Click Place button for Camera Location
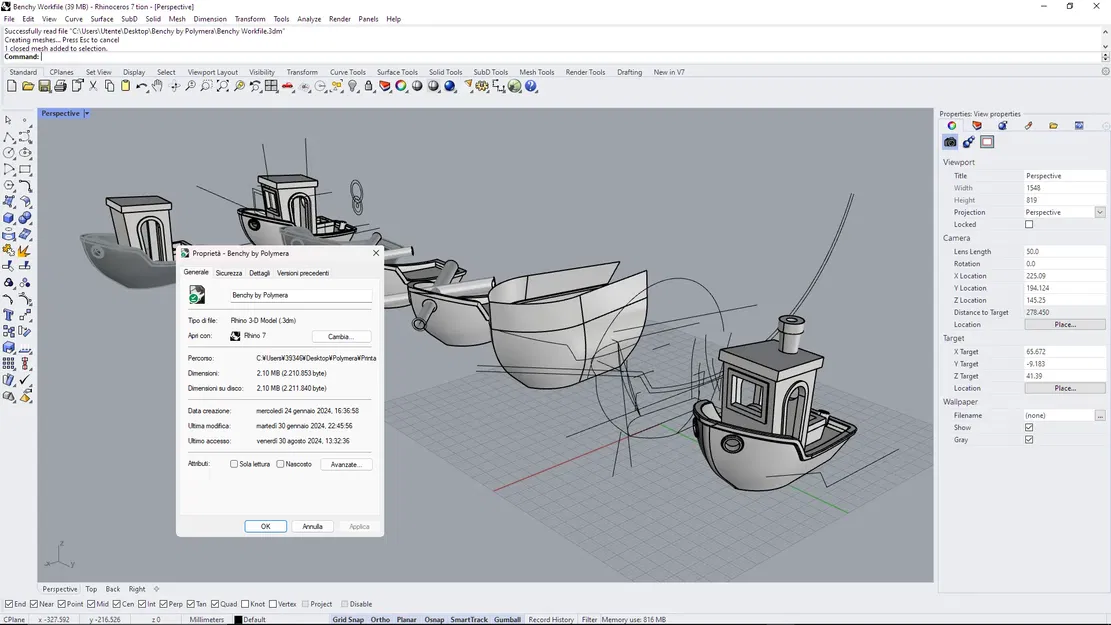Image resolution: width=1111 pixels, height=625 pixels. point(1065,323)
